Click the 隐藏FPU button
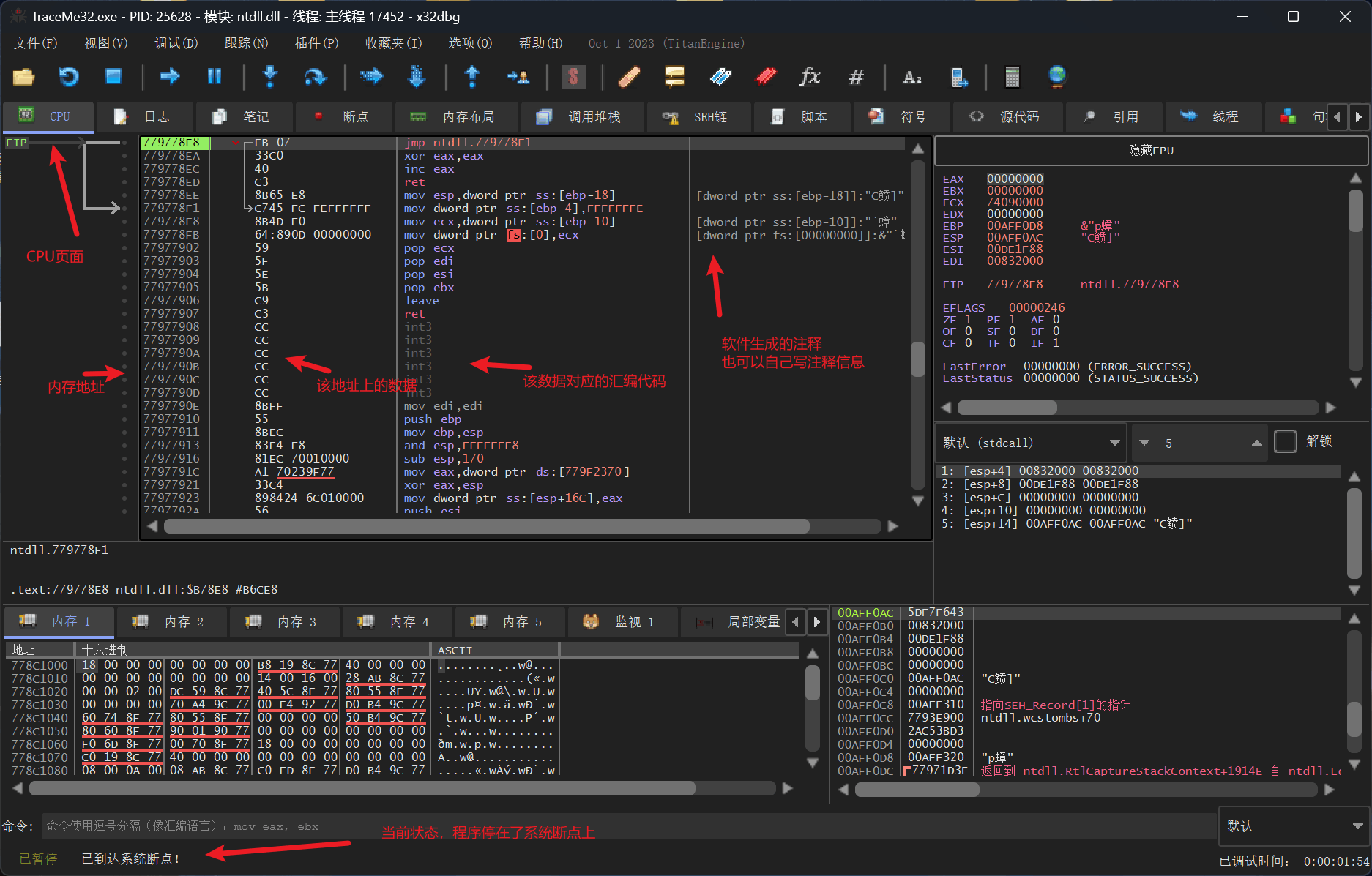This screenshot has height=876, width=1372. [x=1151, y=150]
